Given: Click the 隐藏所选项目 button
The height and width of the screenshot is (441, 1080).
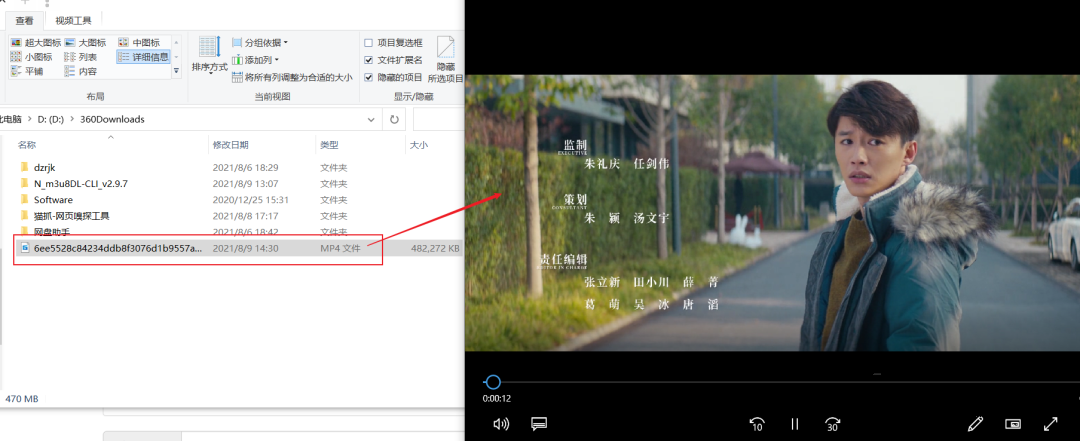Looking at the screenshot, I should click(x=446, y=59).
